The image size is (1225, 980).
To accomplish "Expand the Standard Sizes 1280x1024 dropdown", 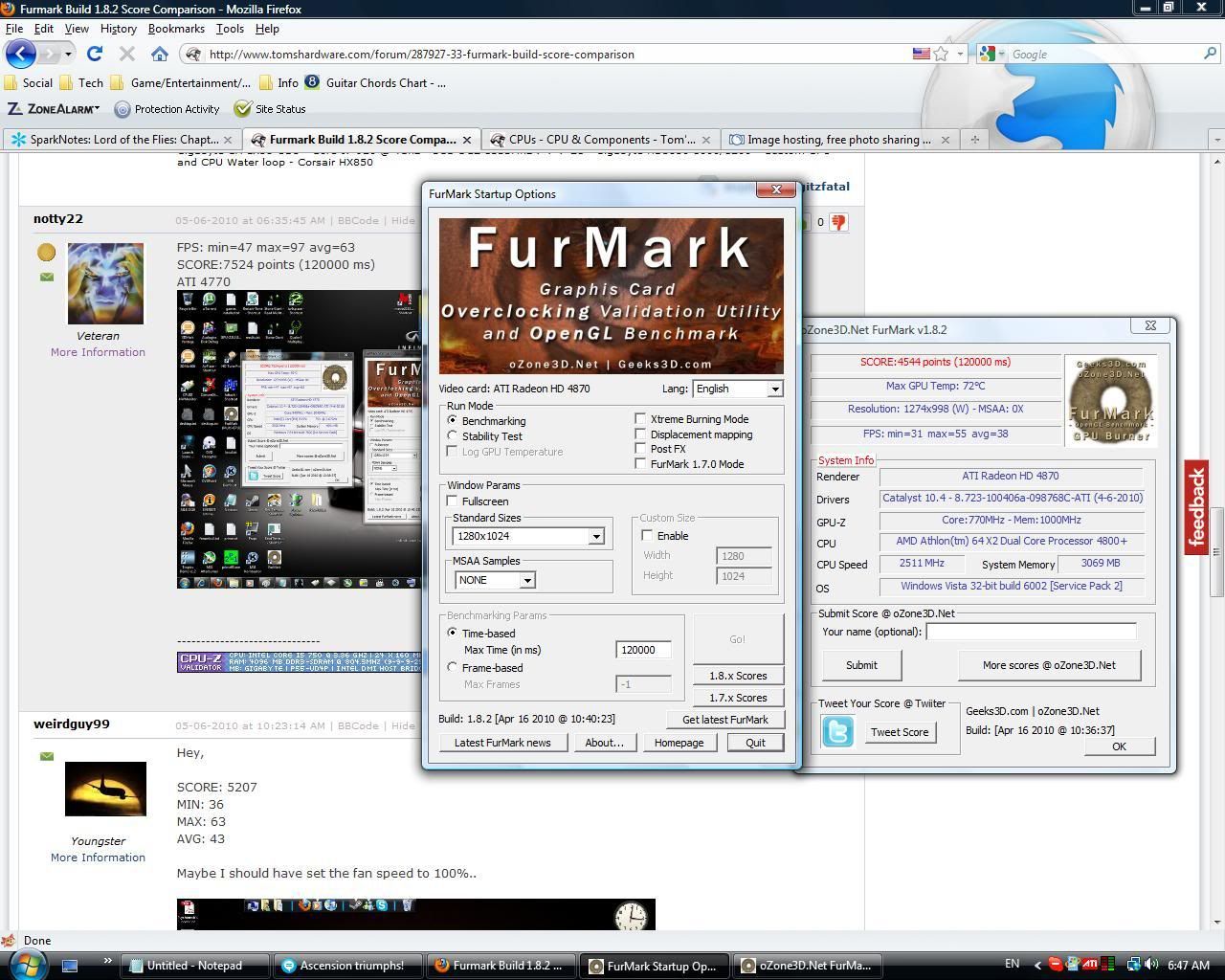I will [x=595, y=537].
